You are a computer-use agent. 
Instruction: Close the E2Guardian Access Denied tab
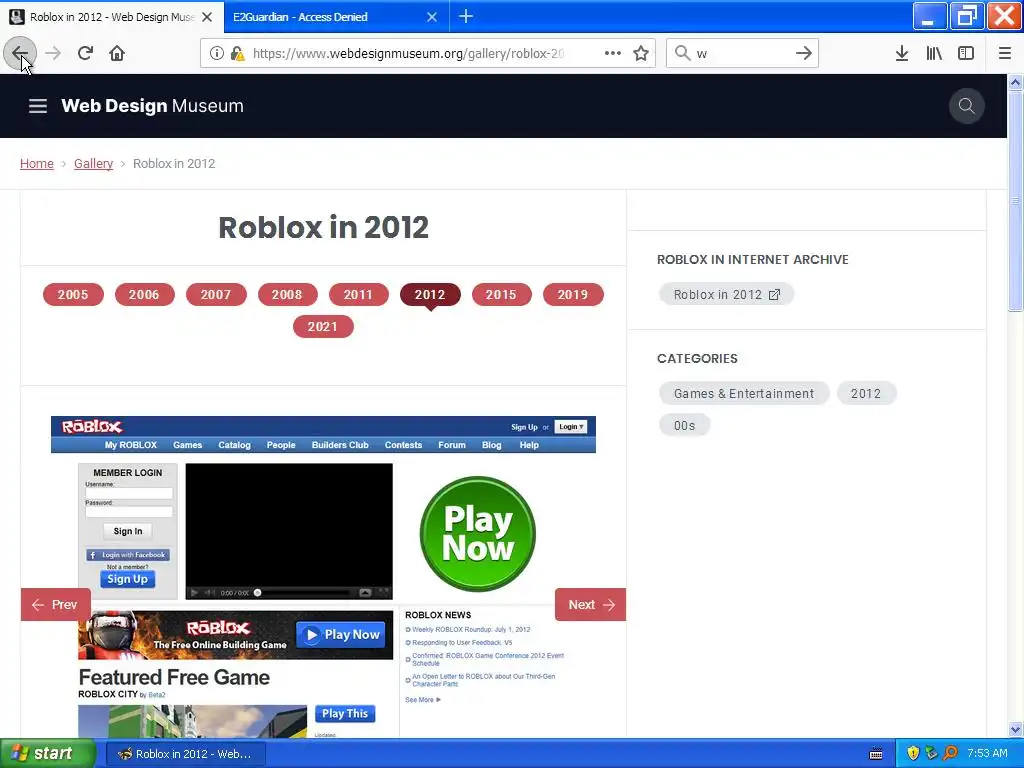click(x=432, y=17)
